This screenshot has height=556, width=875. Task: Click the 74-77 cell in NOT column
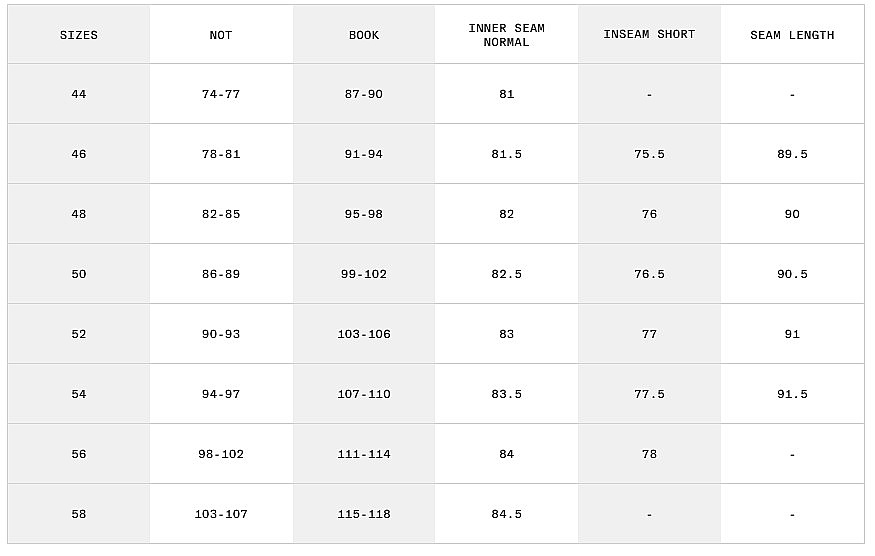coord(221,94)
